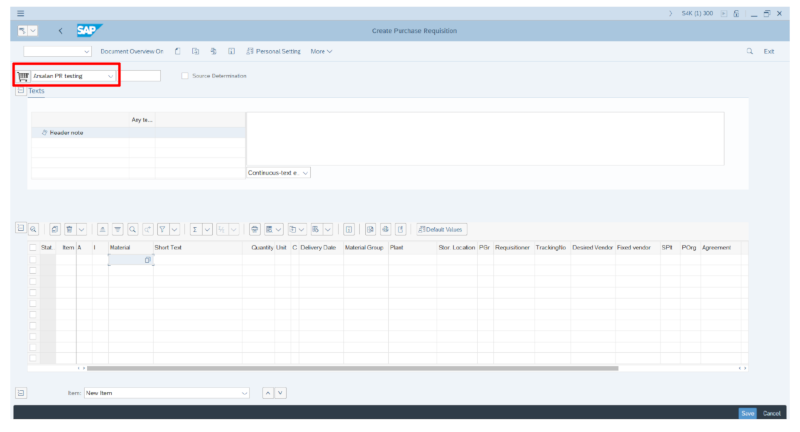Click the search icon at top right
The width and height of the screenshot is (800, 432).
click(x=749, y=51)
